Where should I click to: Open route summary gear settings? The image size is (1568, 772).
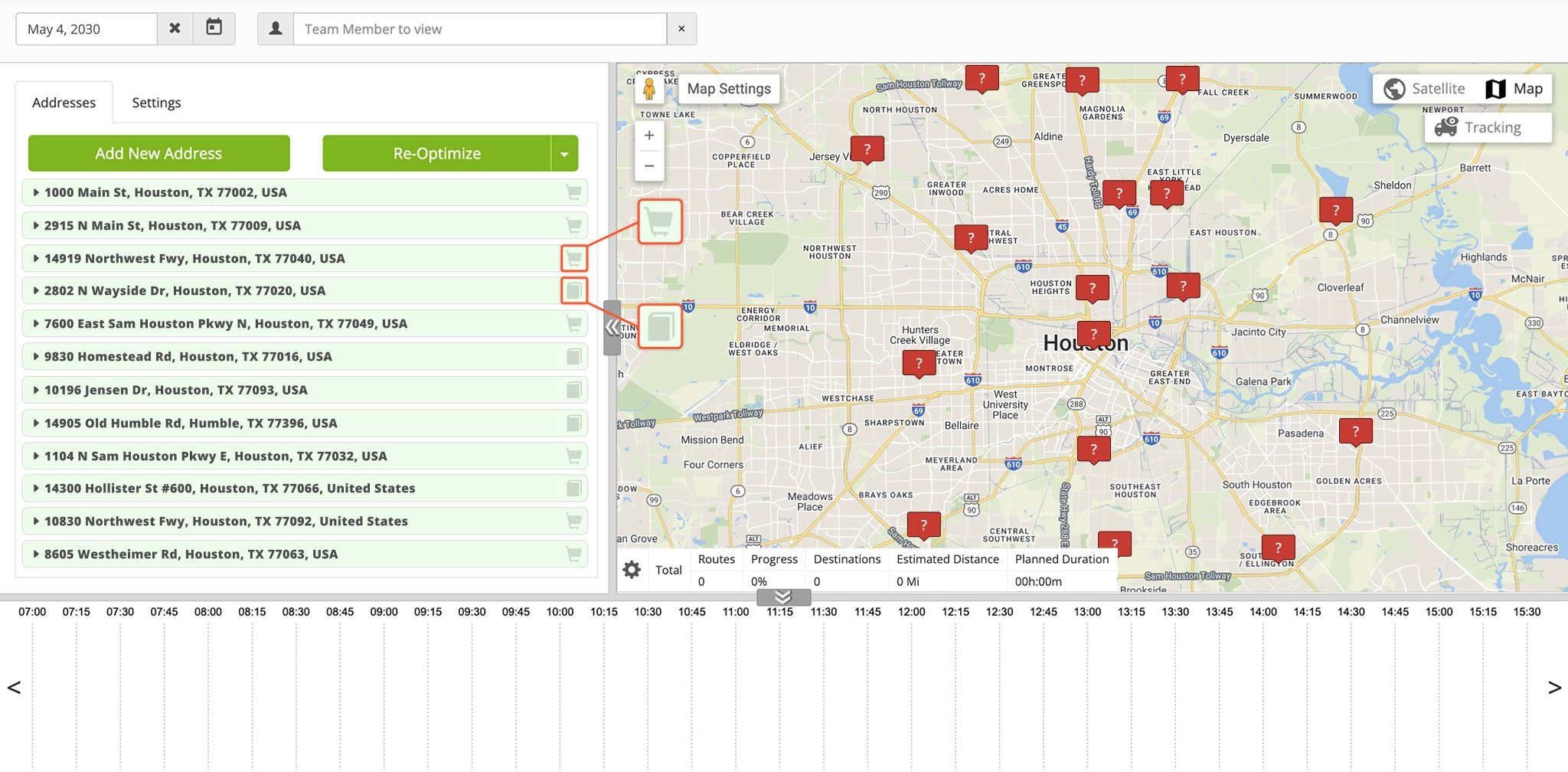pos(632,570)
